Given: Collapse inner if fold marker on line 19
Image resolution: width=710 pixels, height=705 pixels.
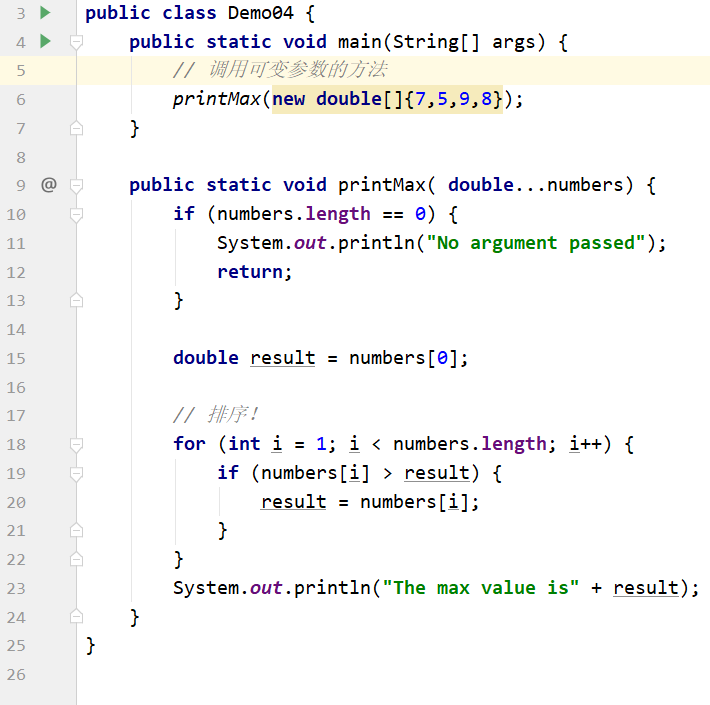Looking at the screenshot, I should click(x=76, y=473).
